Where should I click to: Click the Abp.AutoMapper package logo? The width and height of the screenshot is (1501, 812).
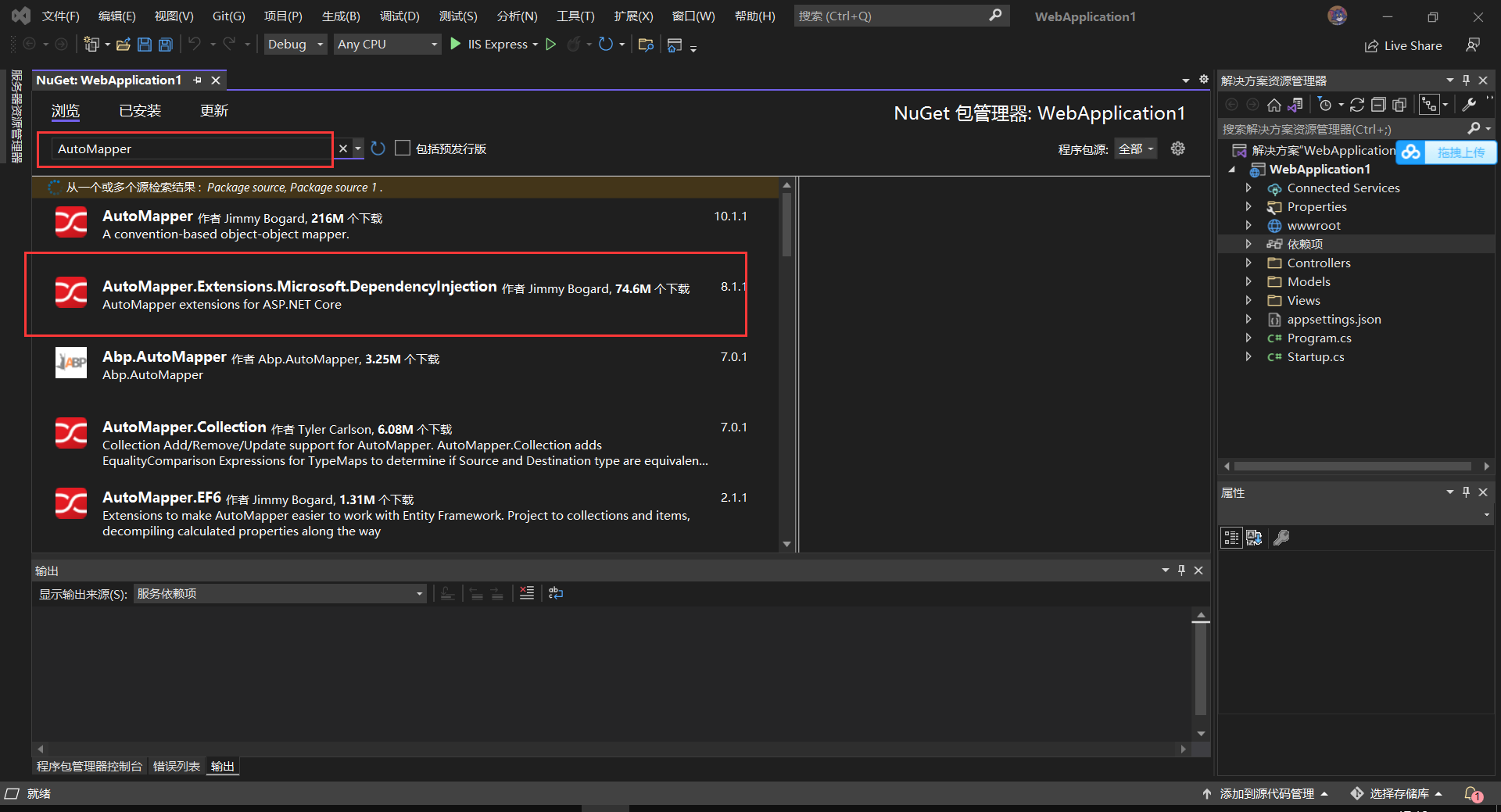71,363
